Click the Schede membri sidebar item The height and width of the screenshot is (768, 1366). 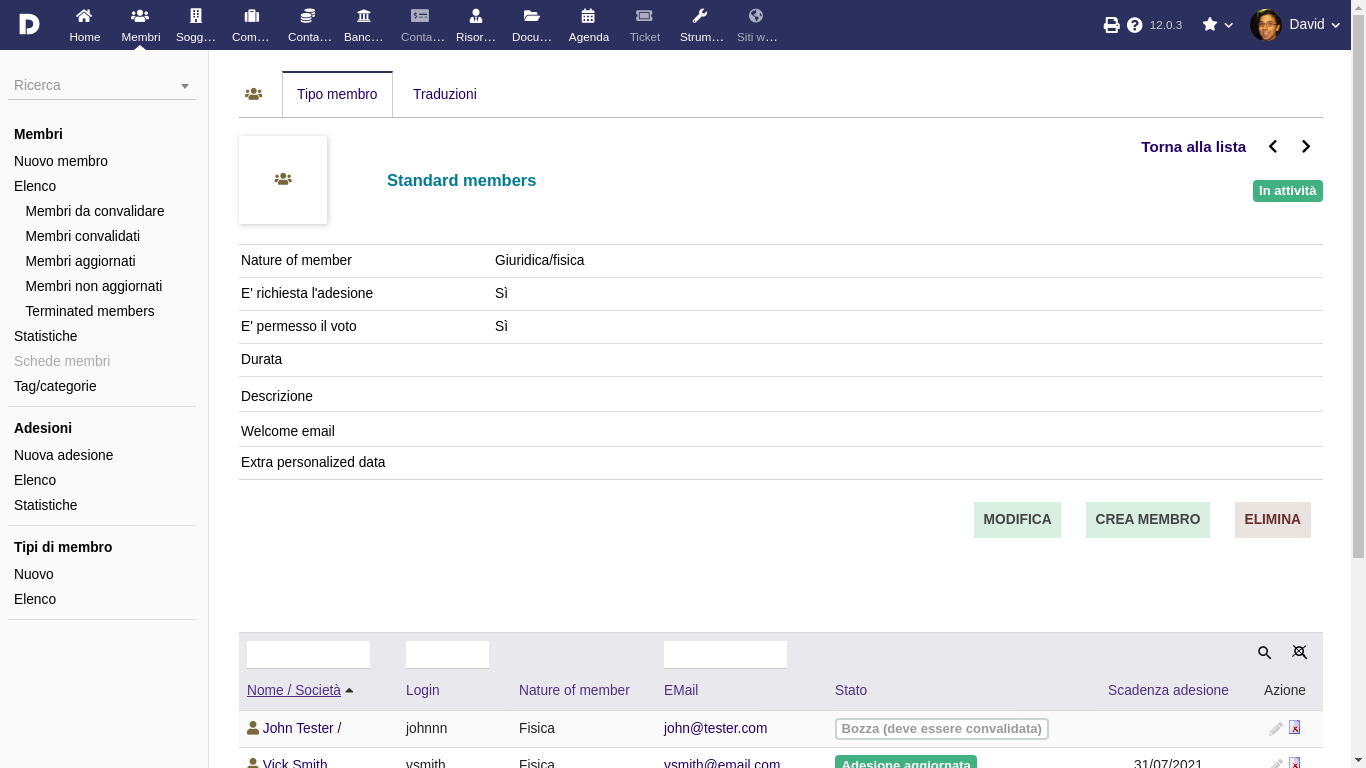pos(62,361)
